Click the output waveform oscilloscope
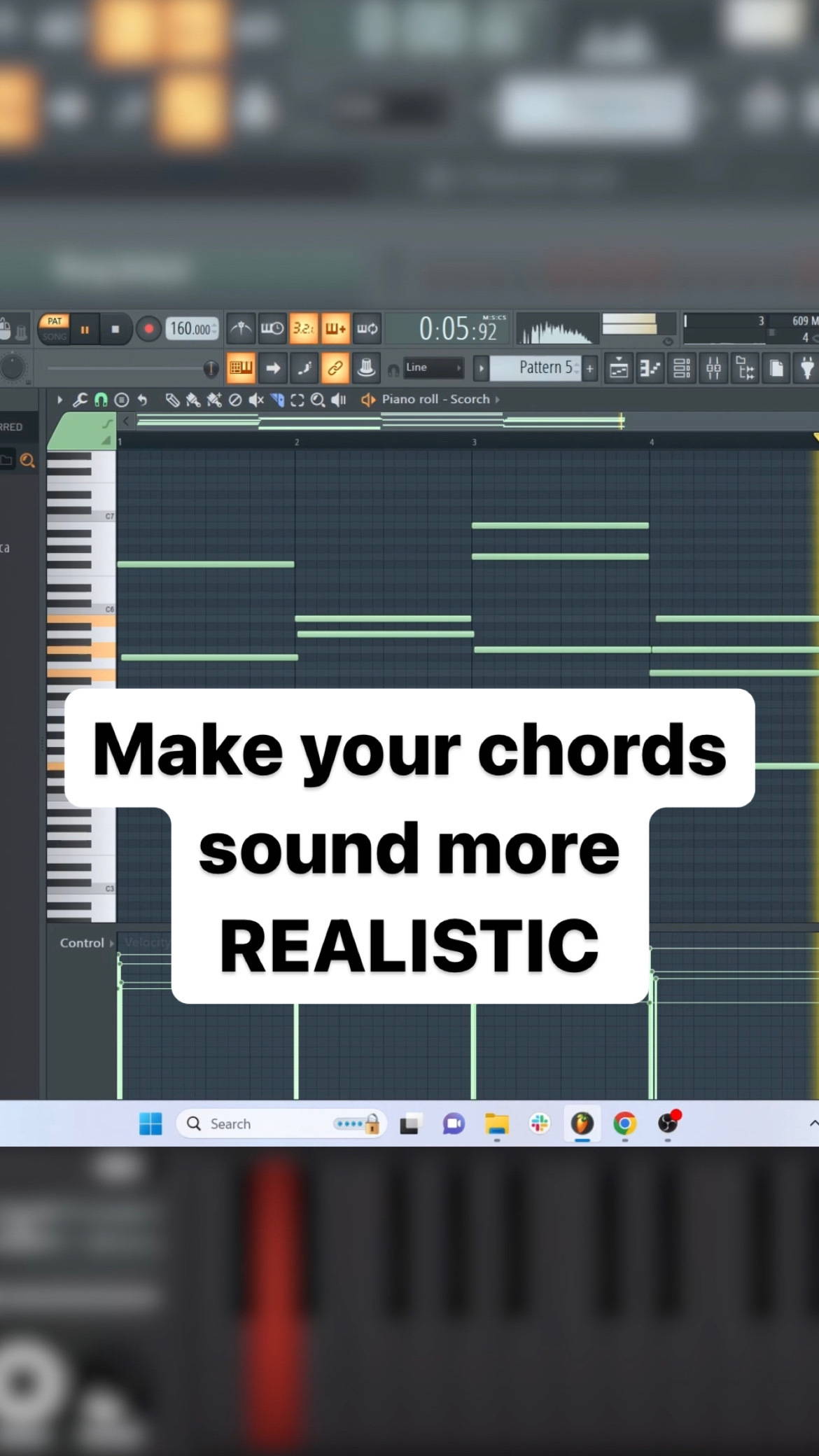 coord(558,329)
